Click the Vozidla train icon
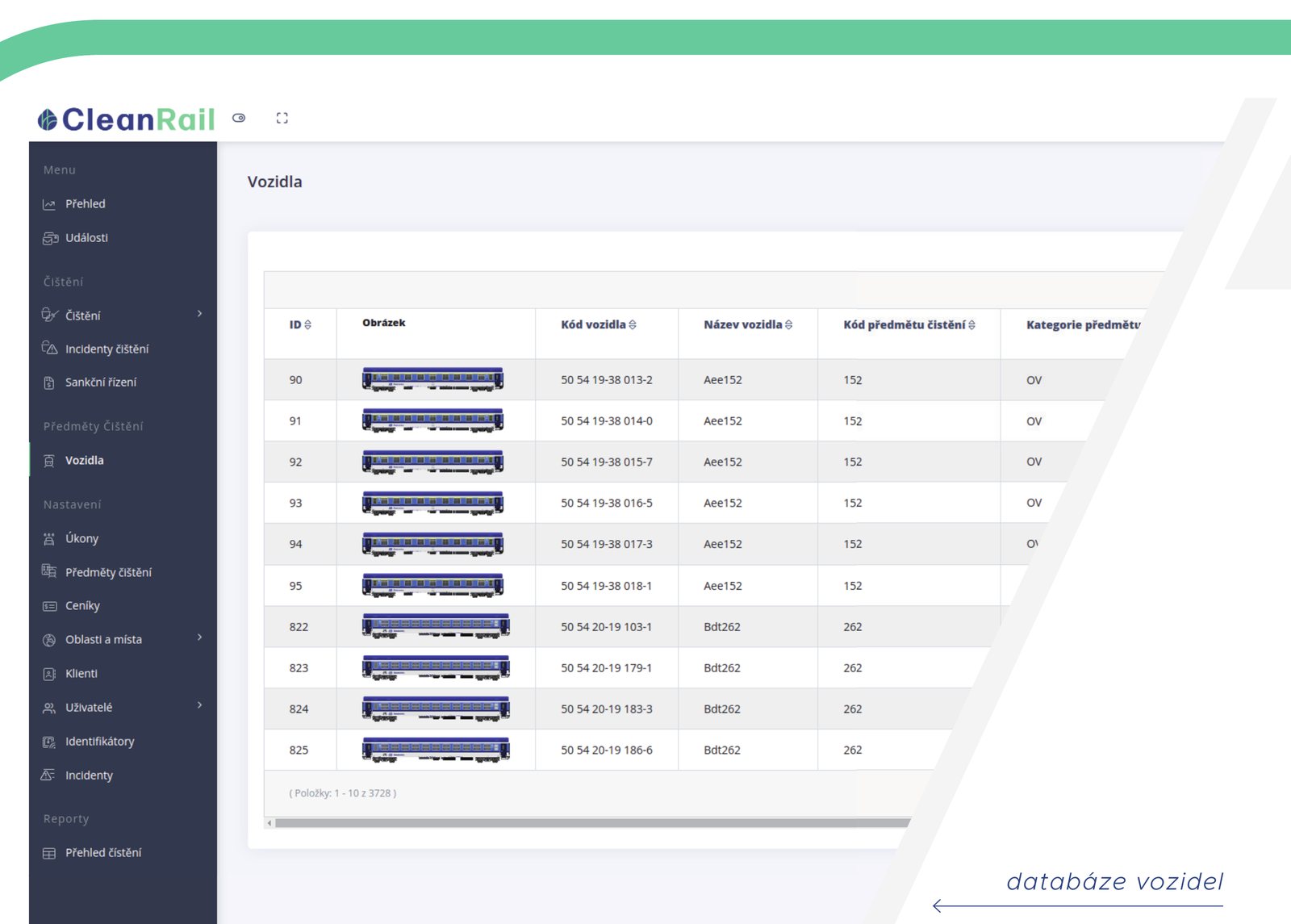The width and height of the screenshot is (1291, 924). tap(49, 461)
